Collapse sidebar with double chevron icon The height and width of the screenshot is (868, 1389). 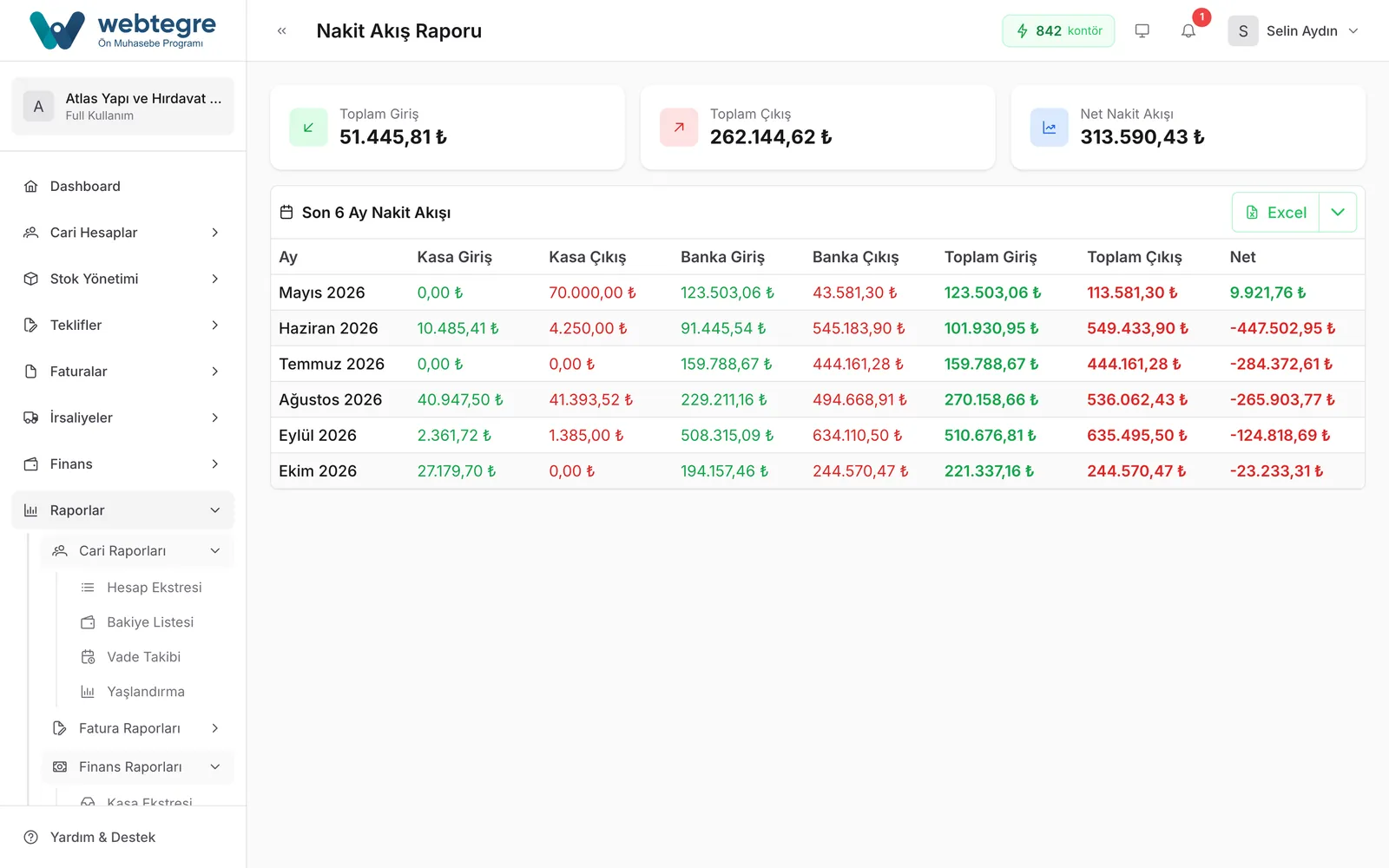[x=282, y=31]
